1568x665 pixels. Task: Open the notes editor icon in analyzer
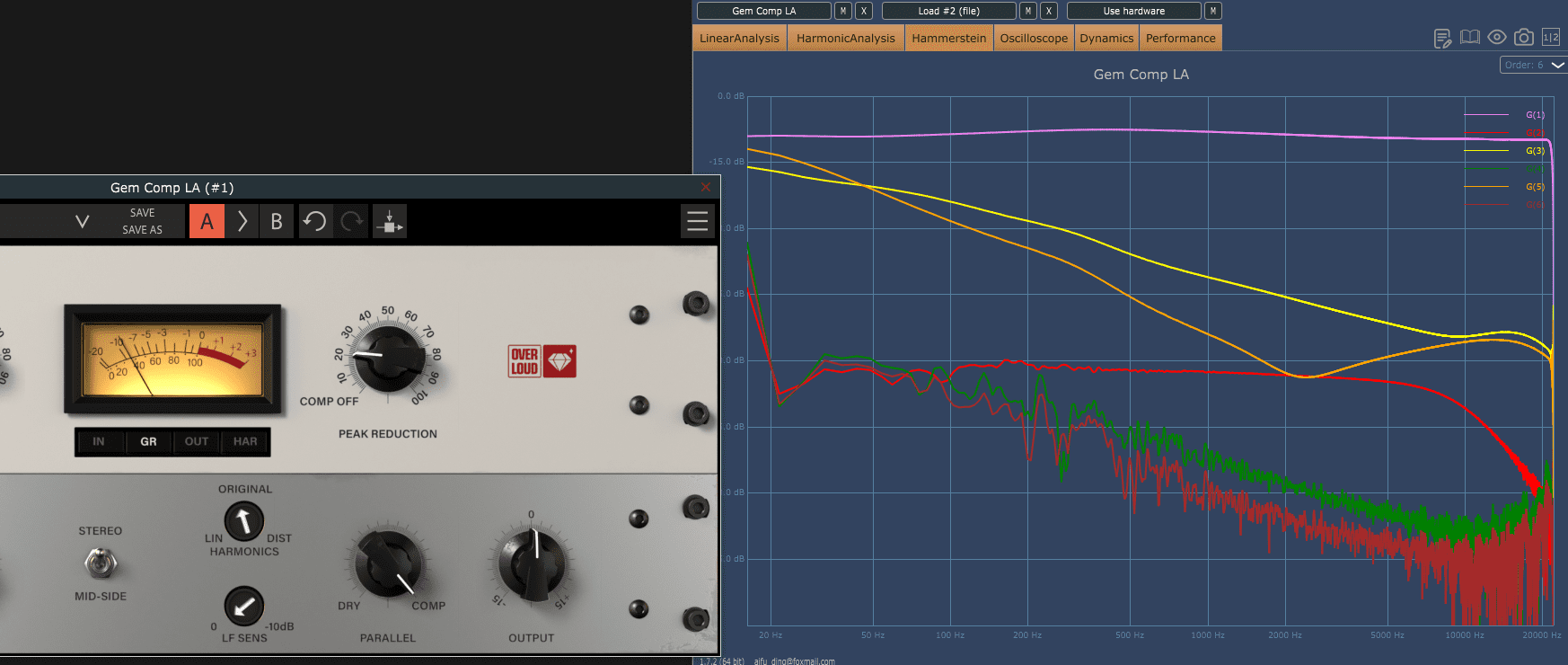coord(1442,38)
